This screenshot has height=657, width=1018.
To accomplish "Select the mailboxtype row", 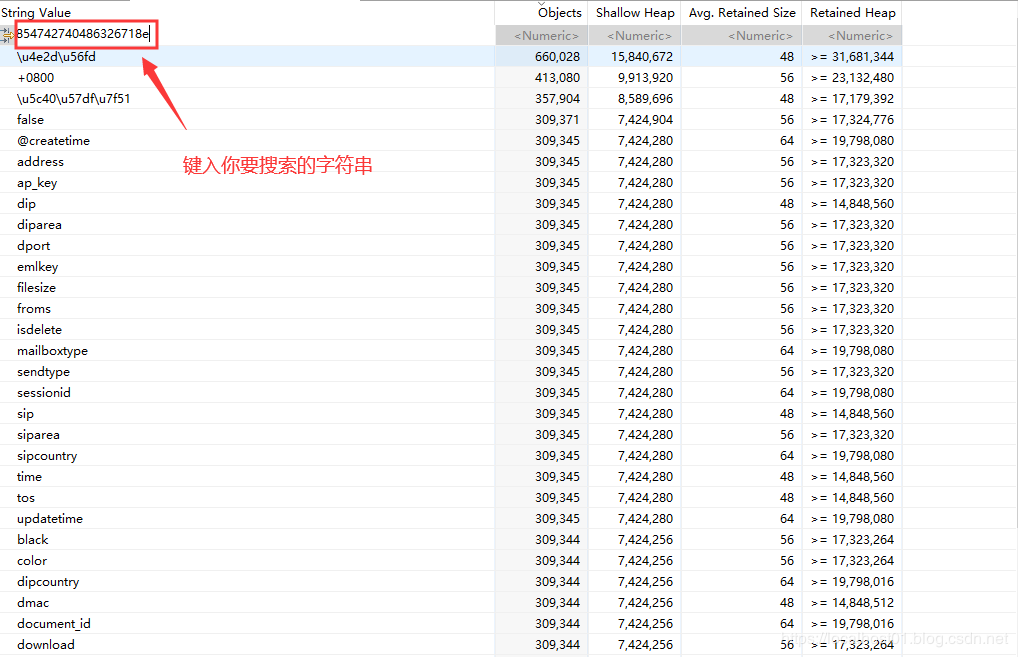I will point(52,351).
